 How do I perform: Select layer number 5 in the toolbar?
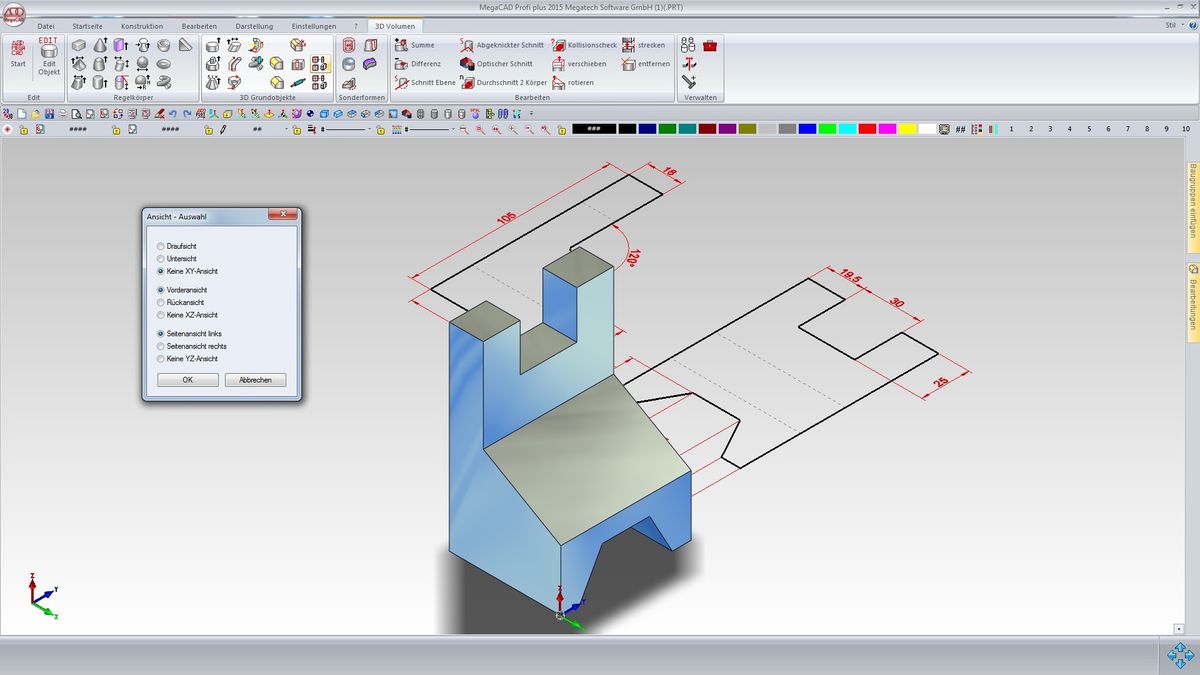click(x=1088, y=129)
